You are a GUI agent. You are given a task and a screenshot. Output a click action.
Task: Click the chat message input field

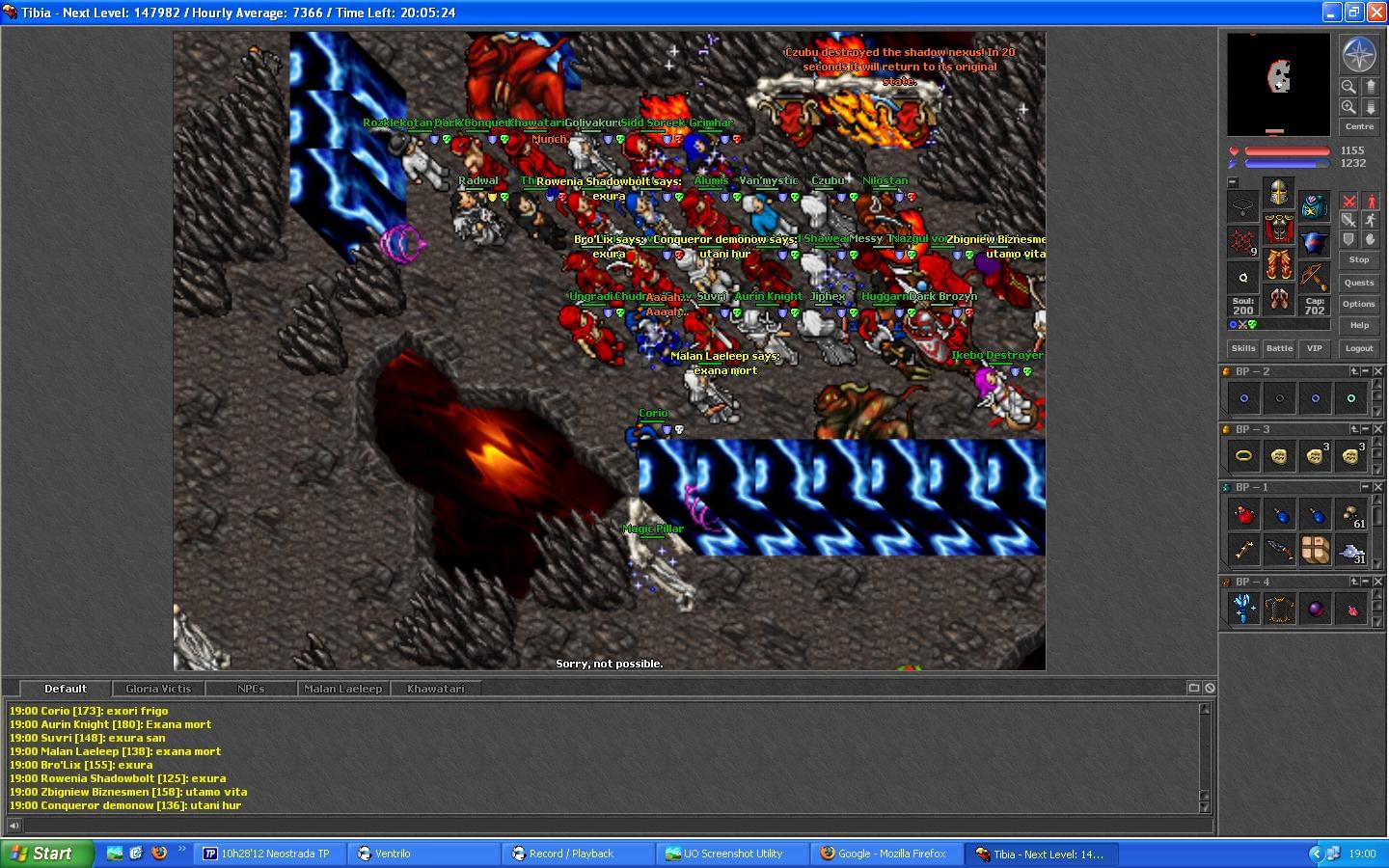[x=617, y=826]
